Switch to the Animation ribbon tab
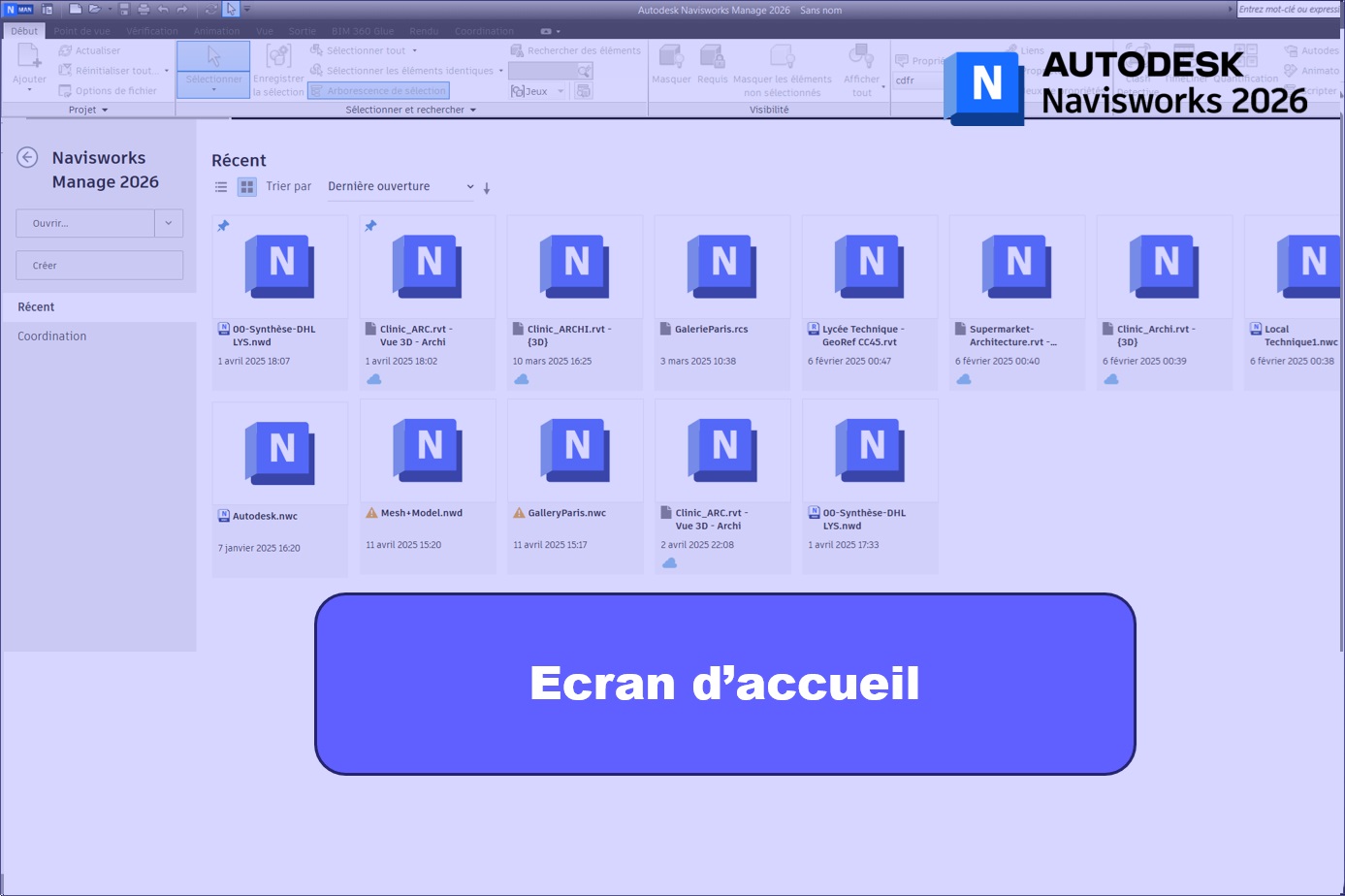The width and height of the screenshot is (1345, 896). coord(216,30)
